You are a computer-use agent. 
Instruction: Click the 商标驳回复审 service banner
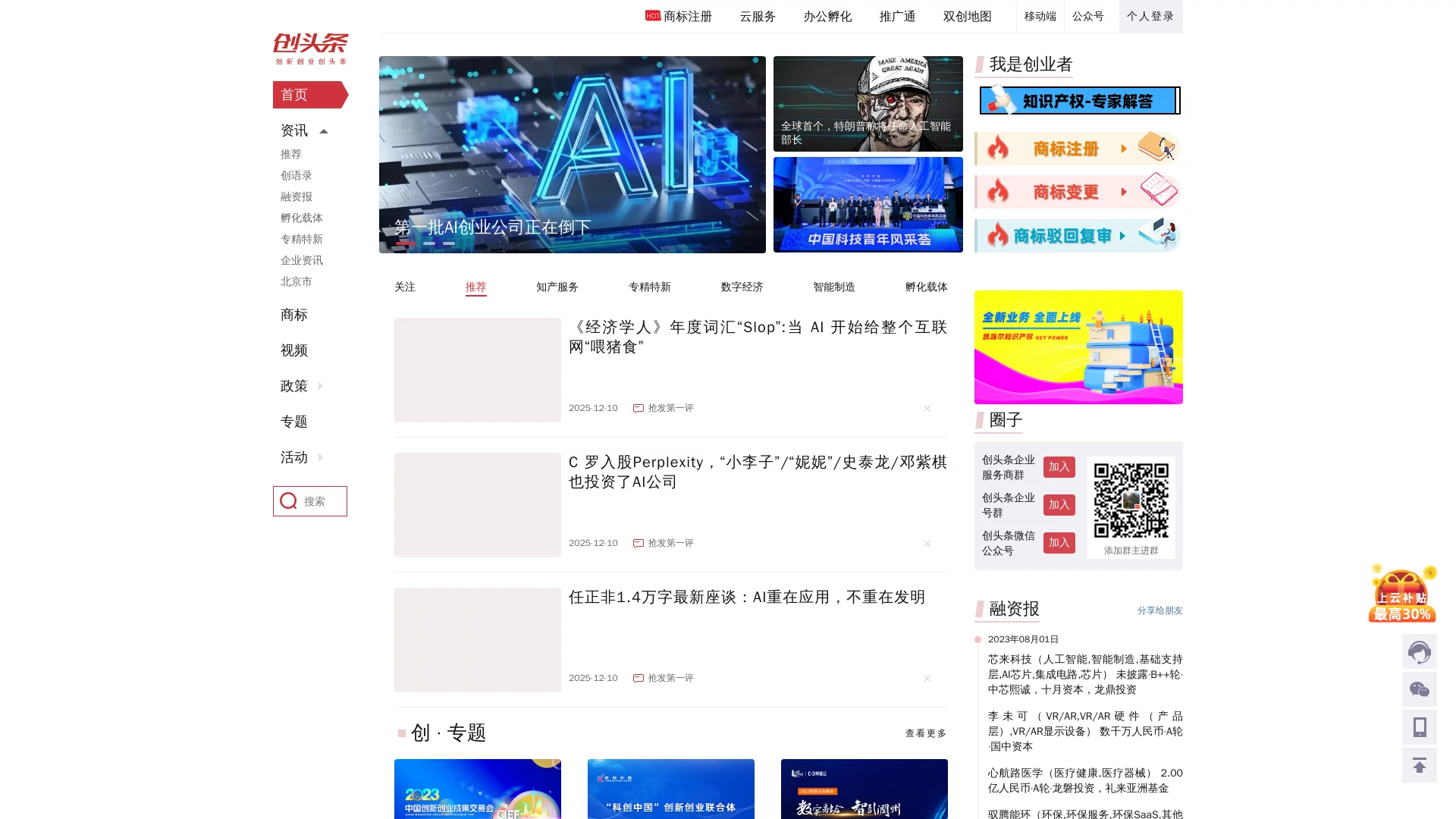coord(1077,236)
